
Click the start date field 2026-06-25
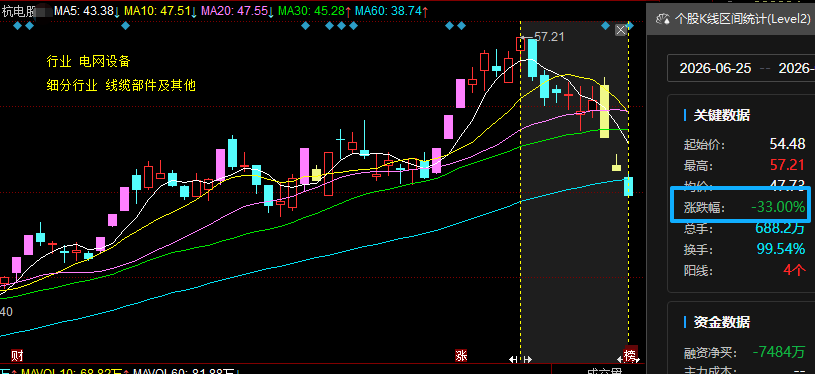coord(715,68)
